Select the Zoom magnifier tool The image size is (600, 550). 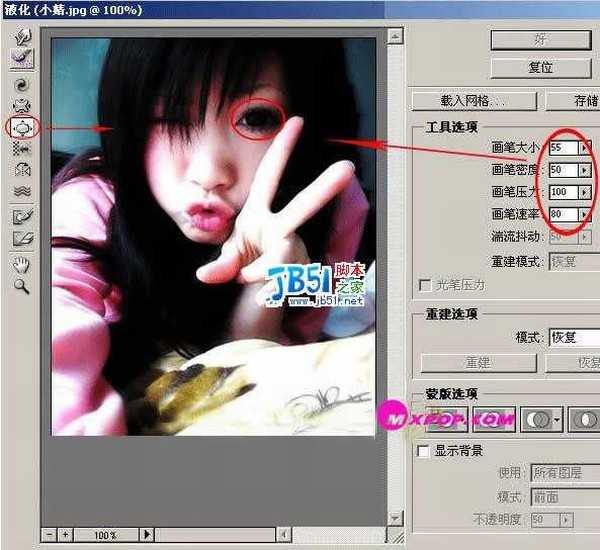pyautogui.click(x=22, y=286)
